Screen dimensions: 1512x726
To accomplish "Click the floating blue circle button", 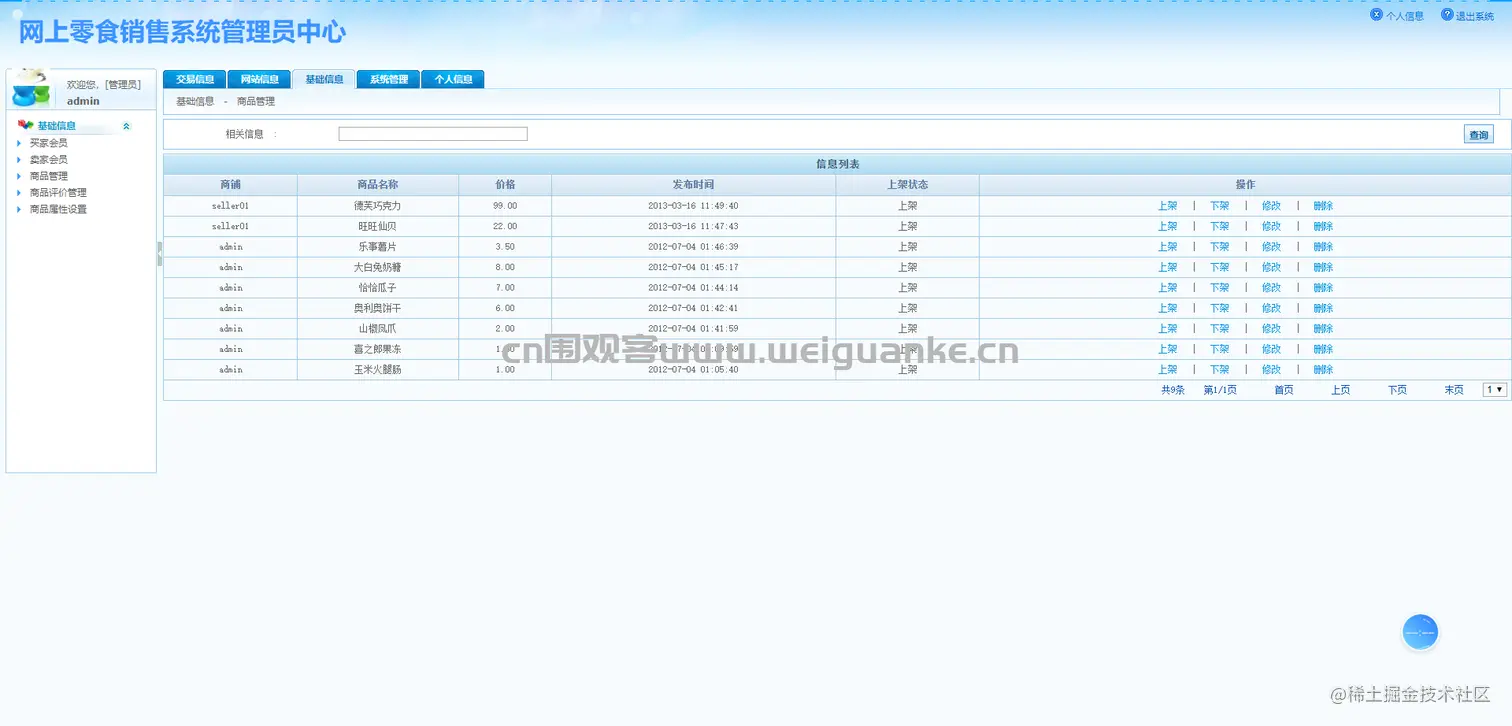I will point(1420,632).
